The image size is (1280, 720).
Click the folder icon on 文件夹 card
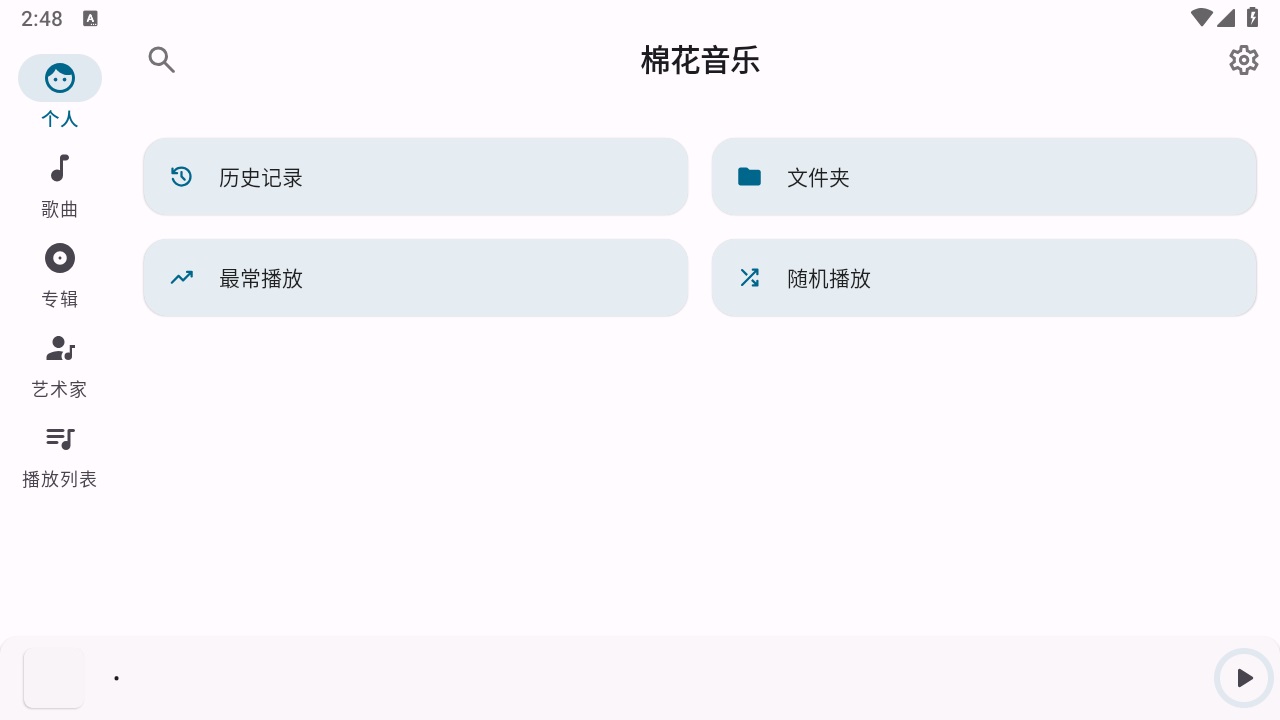(749, 176)
